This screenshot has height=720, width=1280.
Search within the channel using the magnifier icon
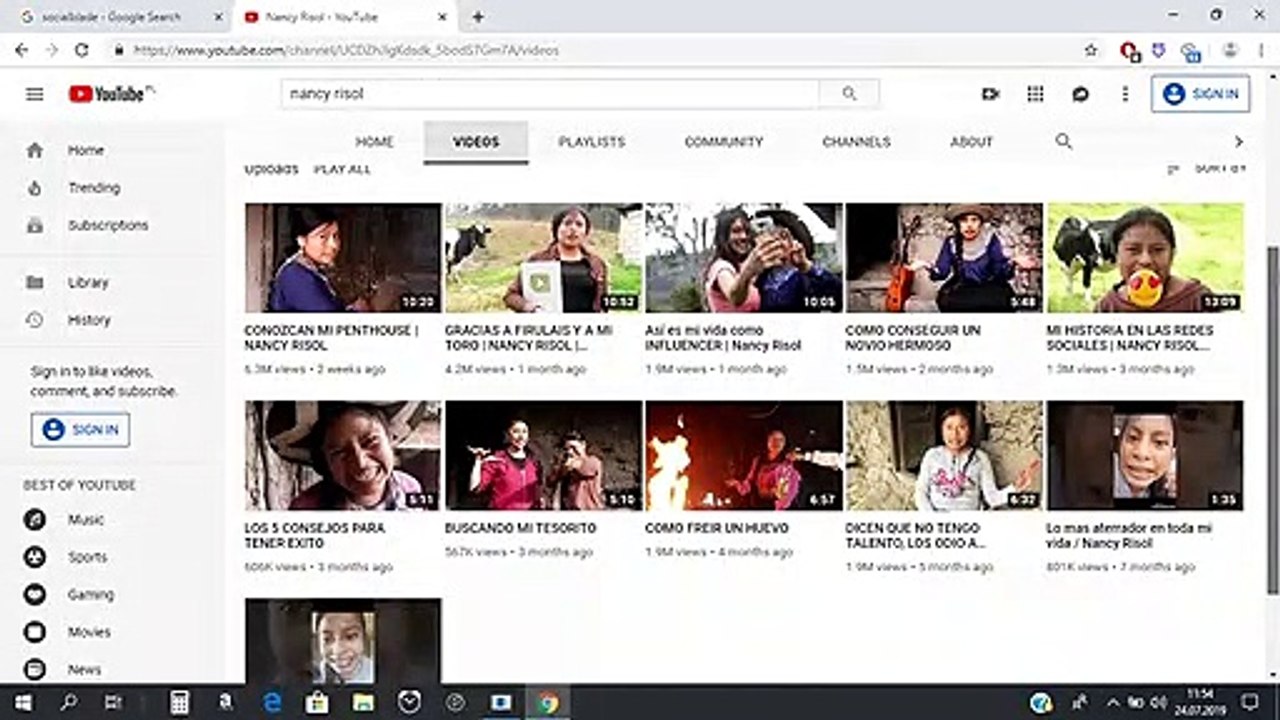(x=1064, y=142)
